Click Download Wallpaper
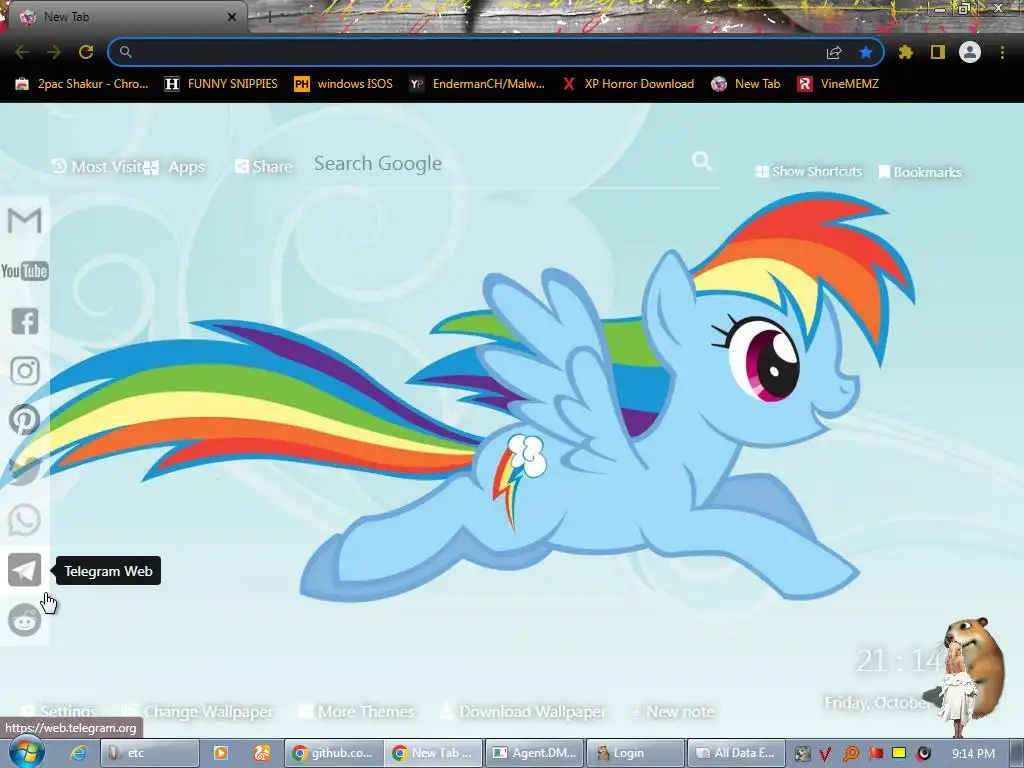Viewport: 1024px width, 768px height. click(x=522, y=711)
